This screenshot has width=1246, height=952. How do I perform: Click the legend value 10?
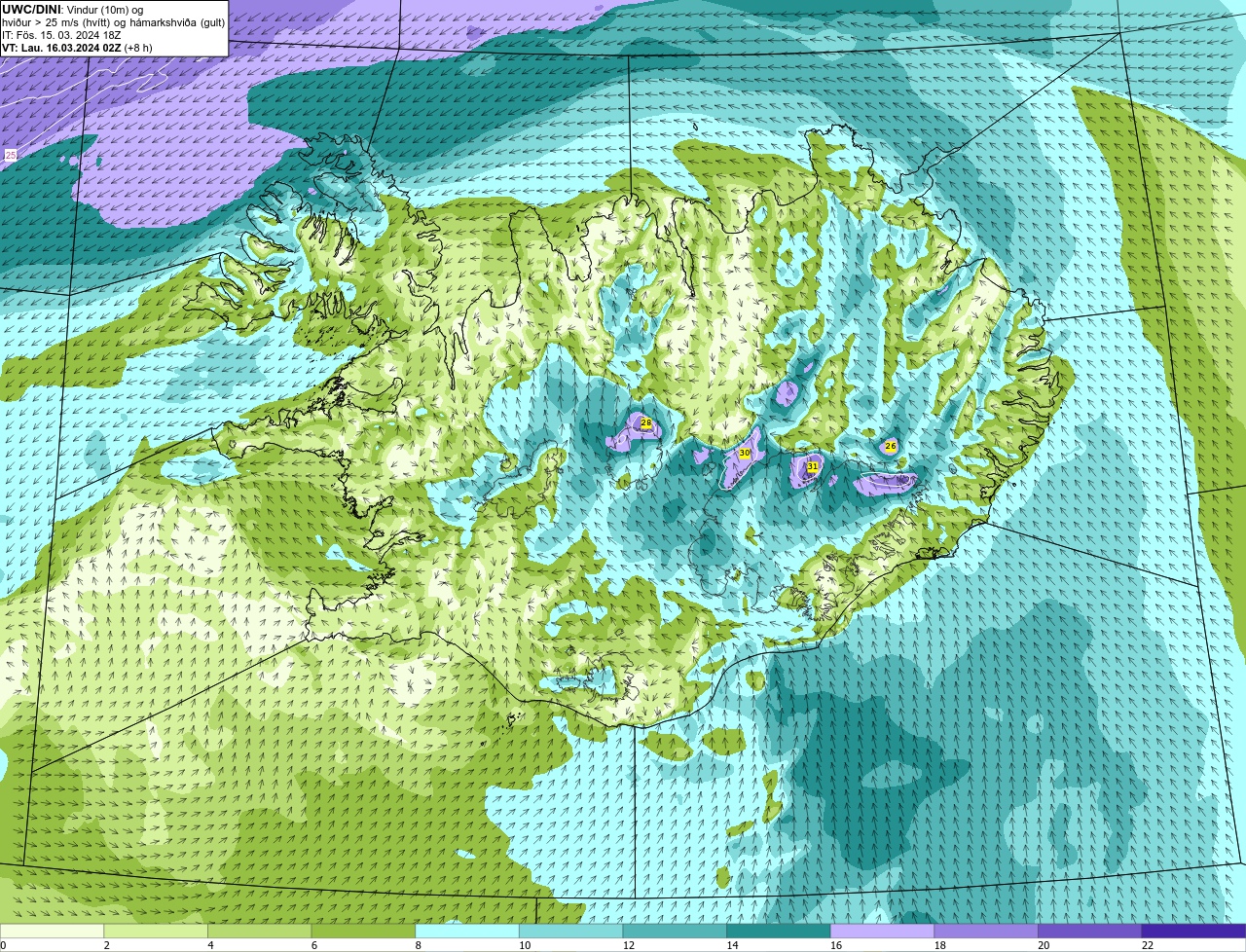point(525,945)
